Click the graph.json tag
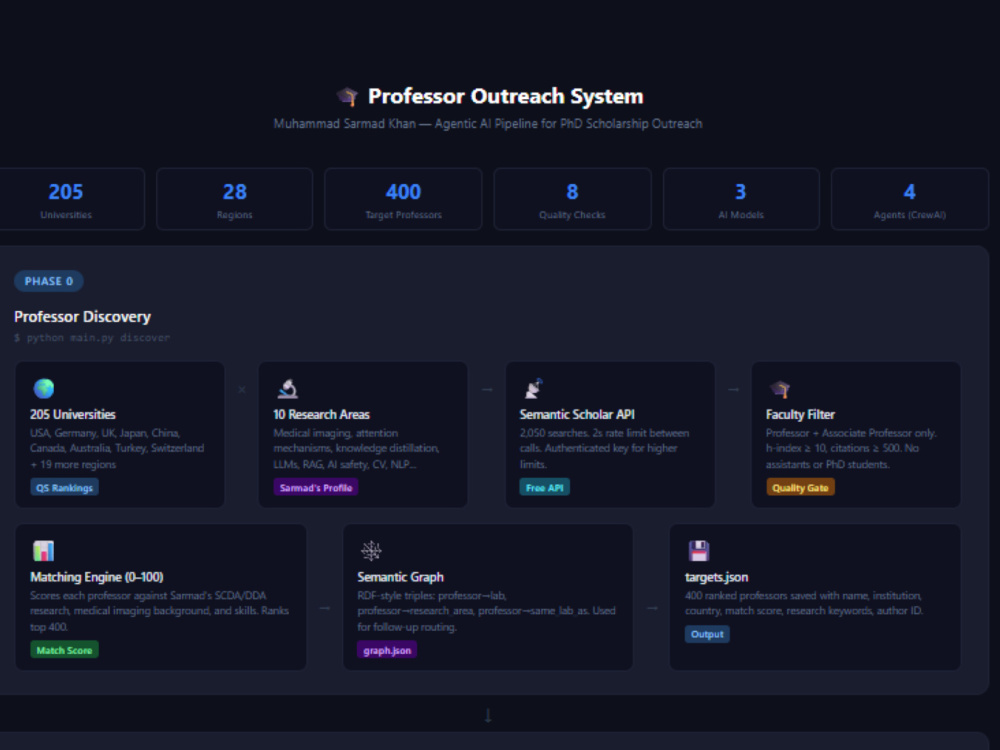The height and width of the screenshot is (750, 1000). pos(387,650)
